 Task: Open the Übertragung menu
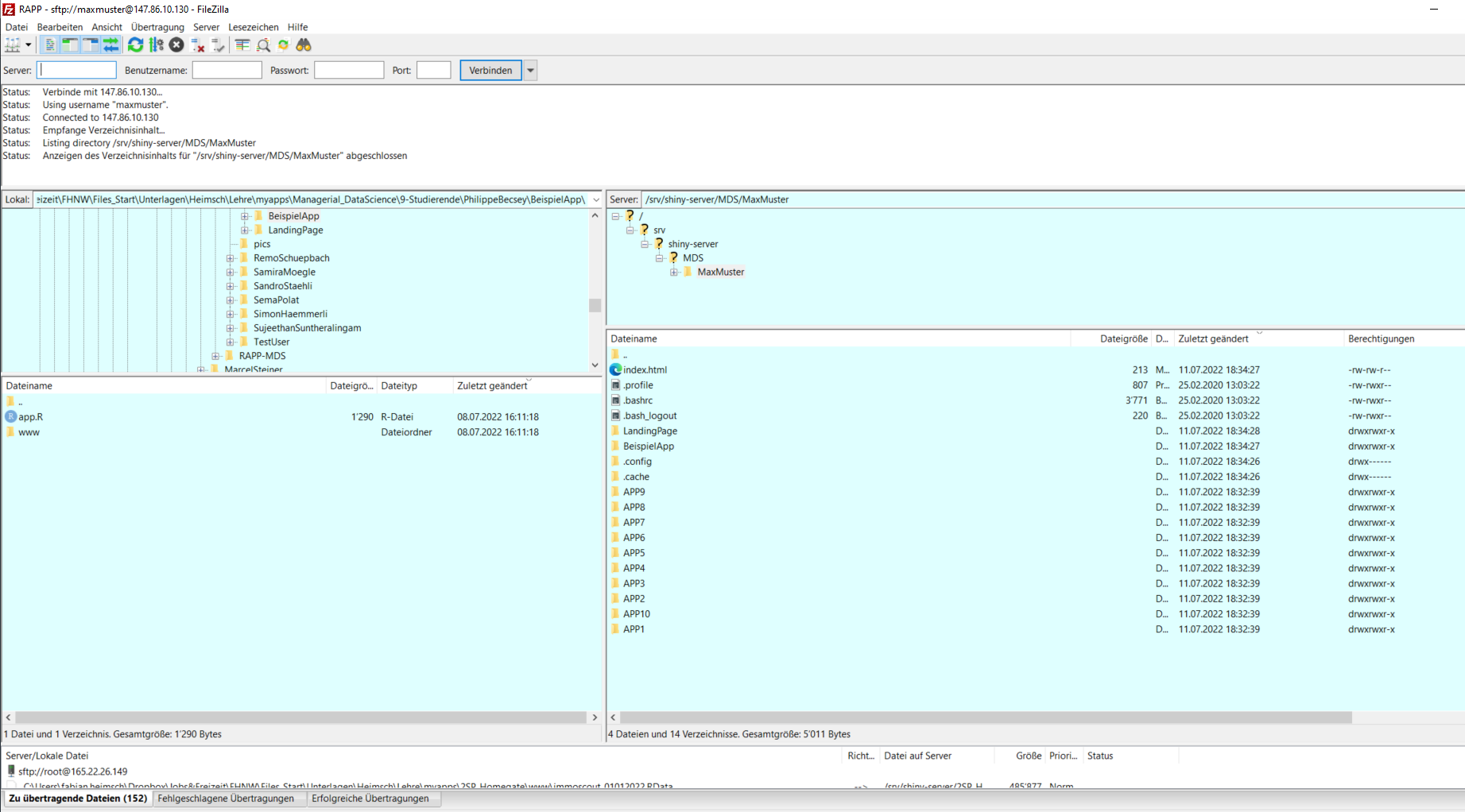click(x=157, y=27)
